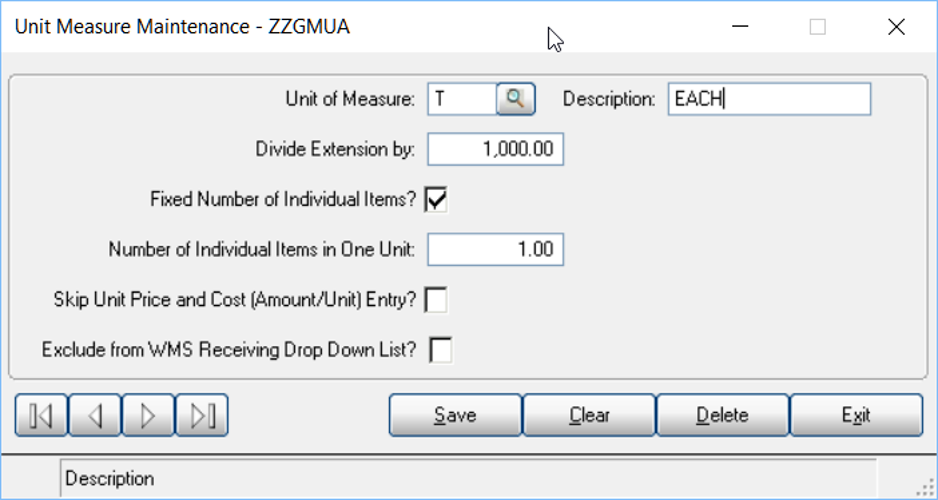The image size is (938, 500).
Task: Check Exclude from WMS Receiving Drop Down List
Action: [441, 350]
